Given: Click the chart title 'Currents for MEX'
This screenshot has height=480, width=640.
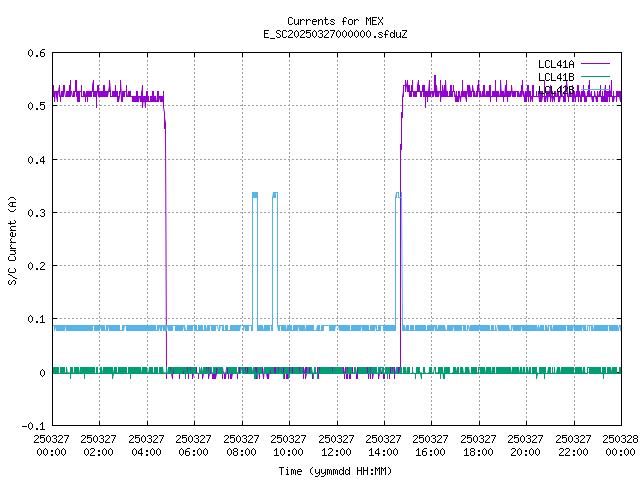Looking at the screenshot, I should [x=335, y=21].
